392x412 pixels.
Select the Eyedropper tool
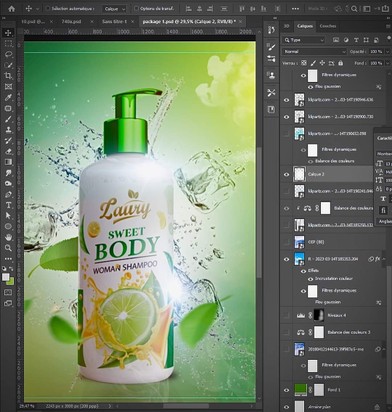8,97
